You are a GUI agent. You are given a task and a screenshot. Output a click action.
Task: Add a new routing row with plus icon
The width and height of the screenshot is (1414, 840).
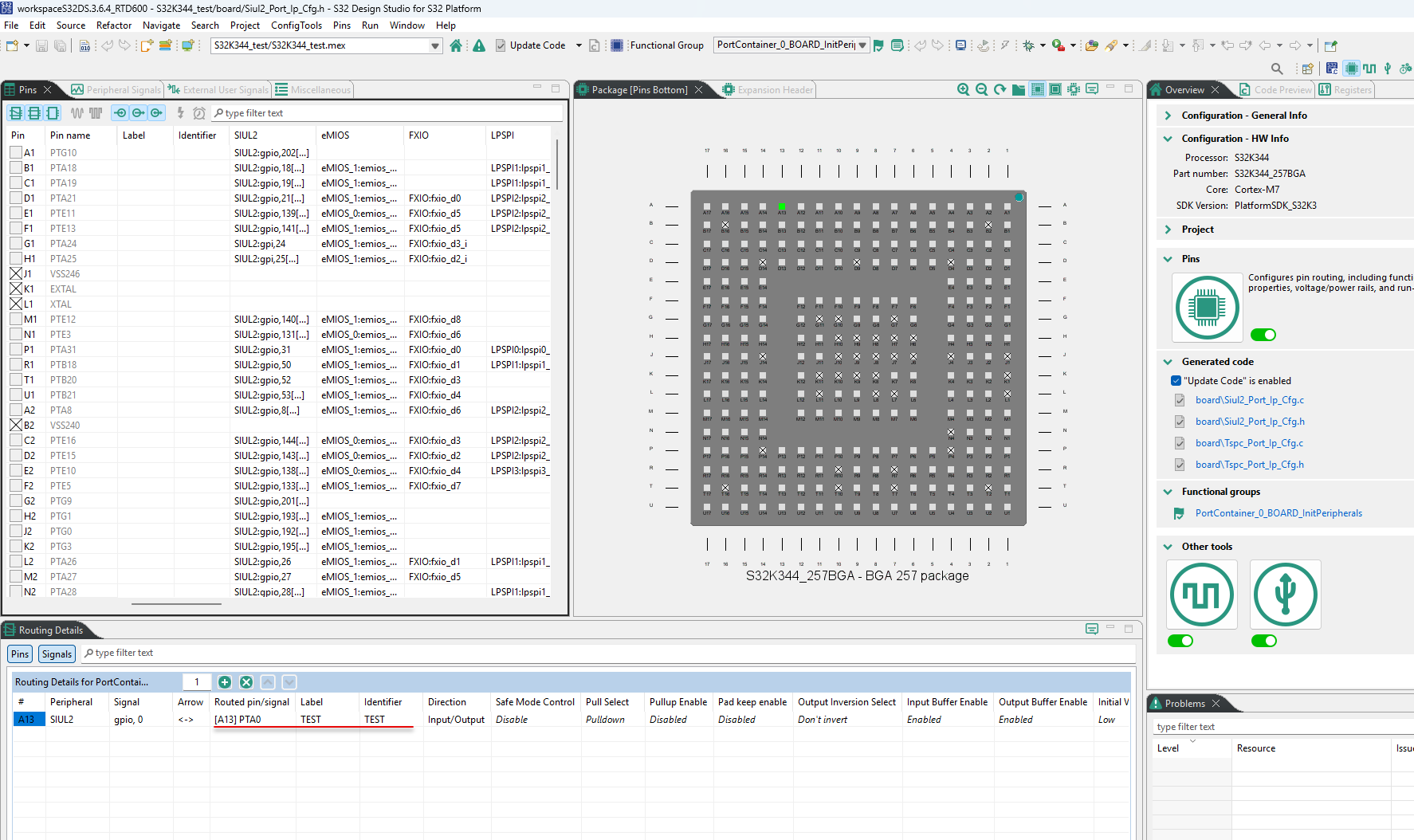[225, 682]
